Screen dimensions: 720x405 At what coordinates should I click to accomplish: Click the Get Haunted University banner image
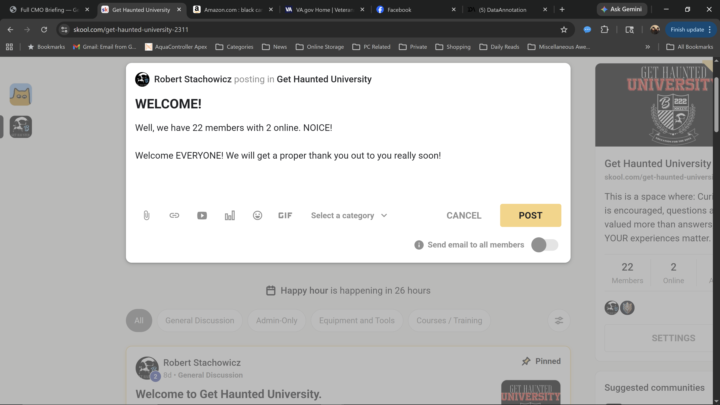655,105
